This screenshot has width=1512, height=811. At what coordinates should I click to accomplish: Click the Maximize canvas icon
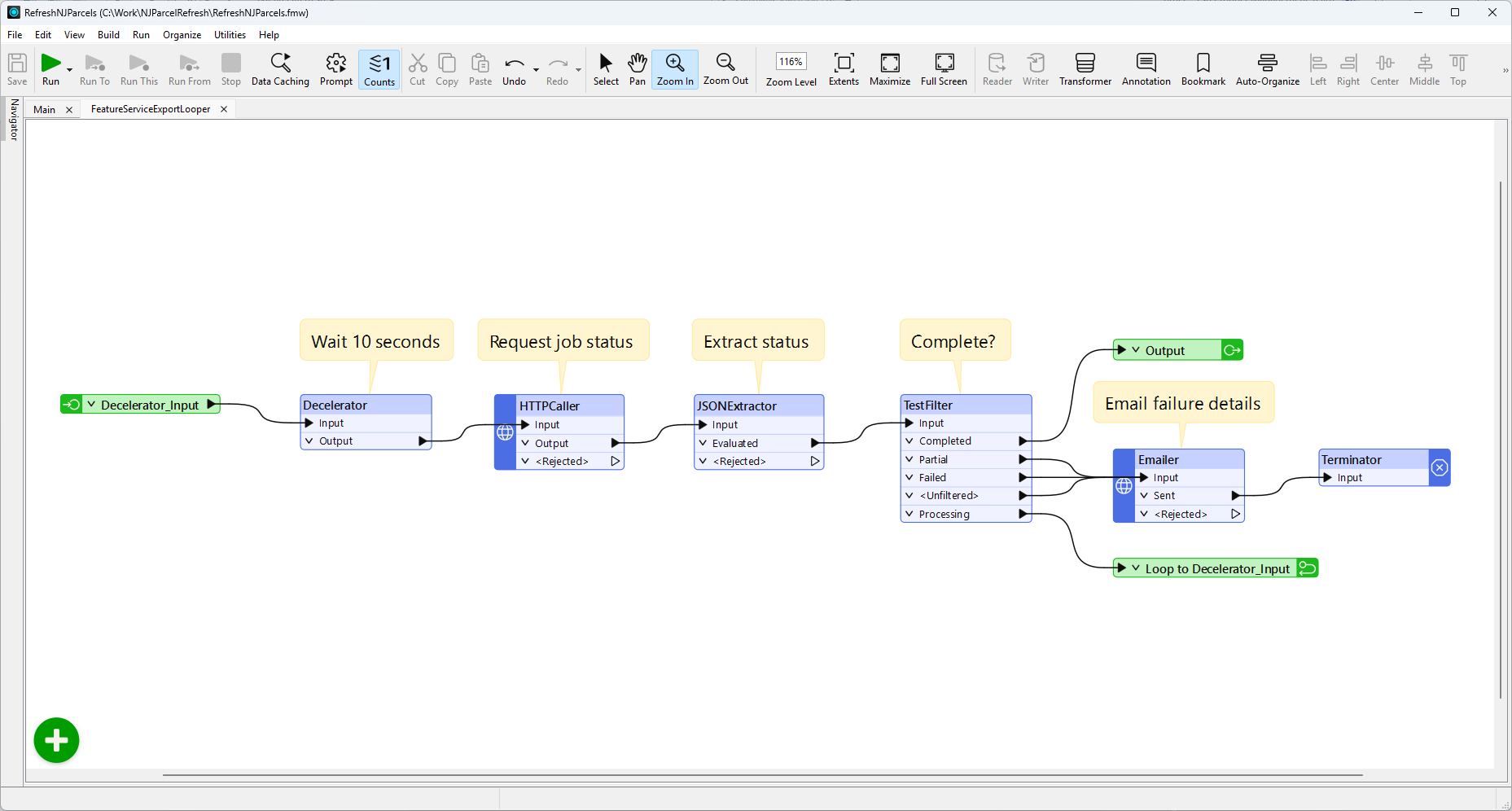tap(890, 69)
